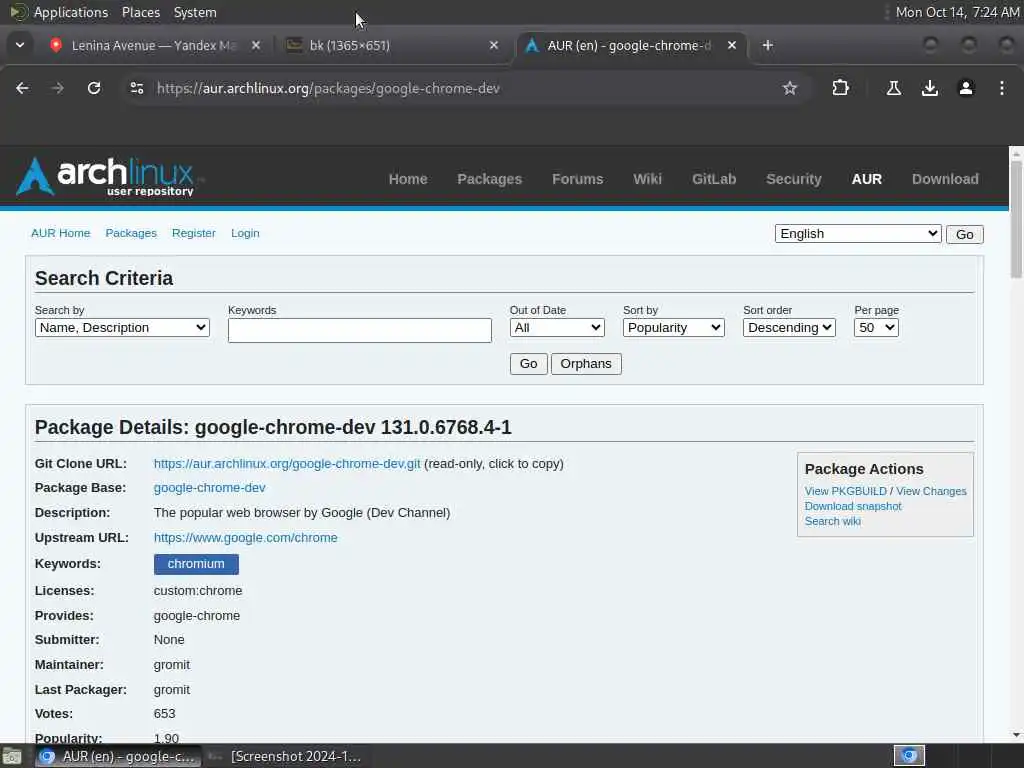1024x768 pixels.
Task: Open a new tab with plus icon
Action: 768,45
